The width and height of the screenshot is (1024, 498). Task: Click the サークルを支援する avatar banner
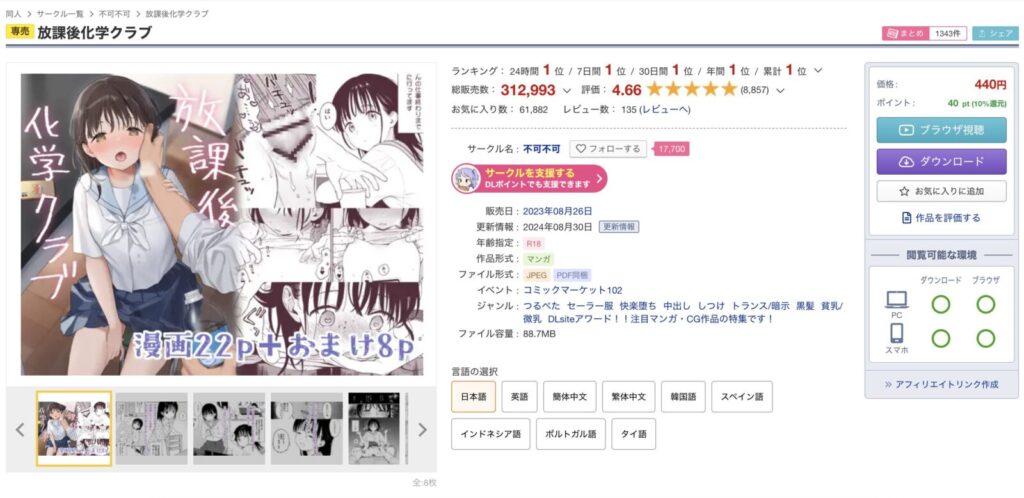[529, 179]
